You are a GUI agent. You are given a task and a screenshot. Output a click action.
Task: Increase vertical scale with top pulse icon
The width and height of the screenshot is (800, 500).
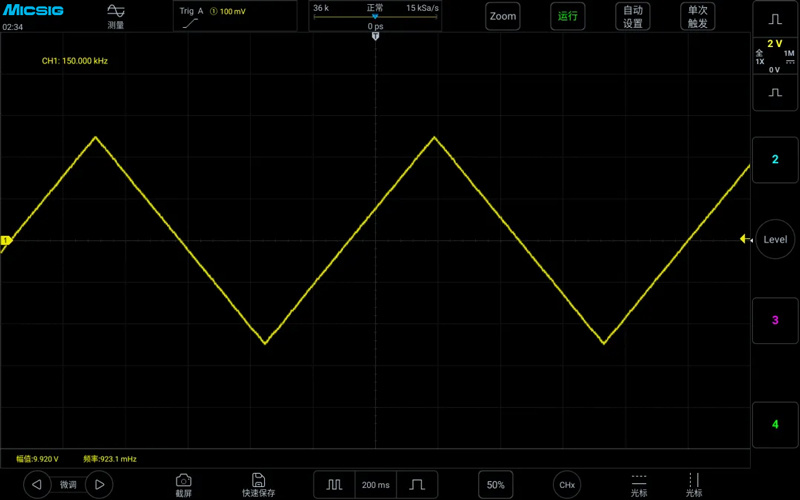[775, 19]
